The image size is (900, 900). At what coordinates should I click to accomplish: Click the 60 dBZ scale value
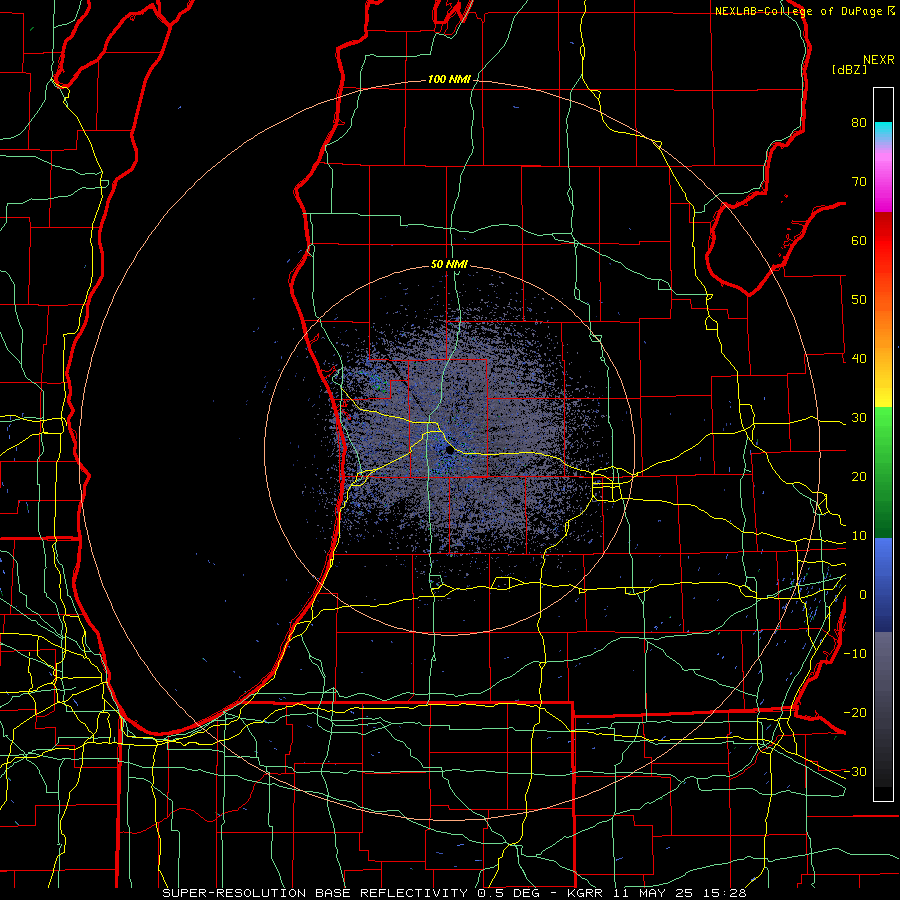click(859, 240)
